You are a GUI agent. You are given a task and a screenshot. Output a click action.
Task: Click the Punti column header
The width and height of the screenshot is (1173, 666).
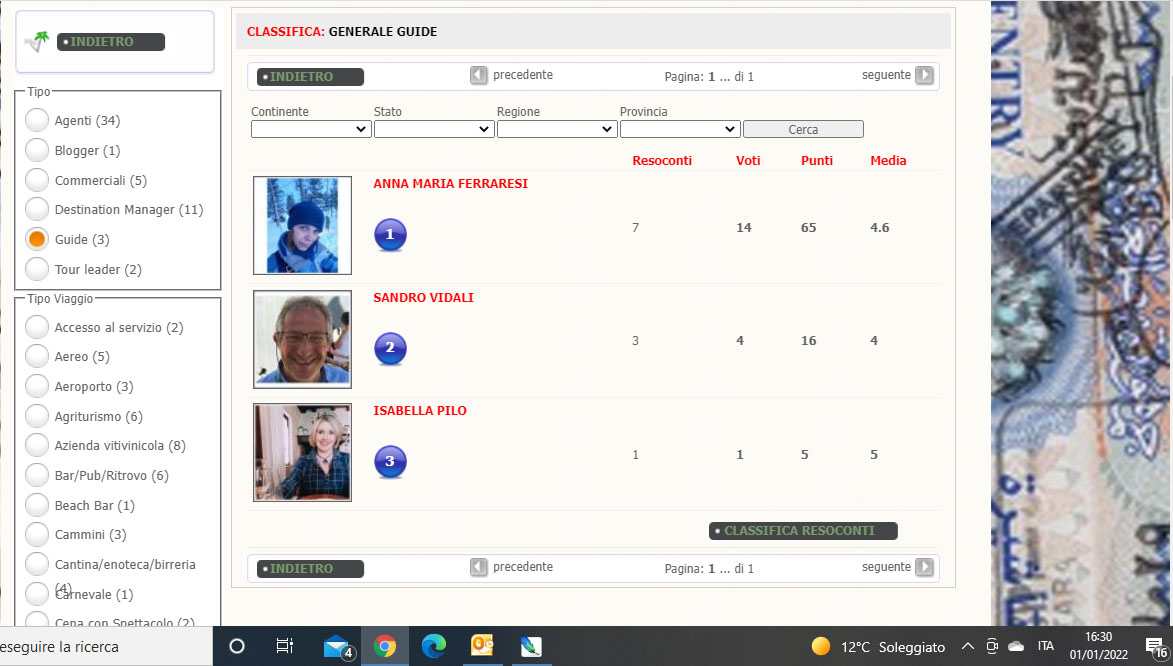(817, 160)
